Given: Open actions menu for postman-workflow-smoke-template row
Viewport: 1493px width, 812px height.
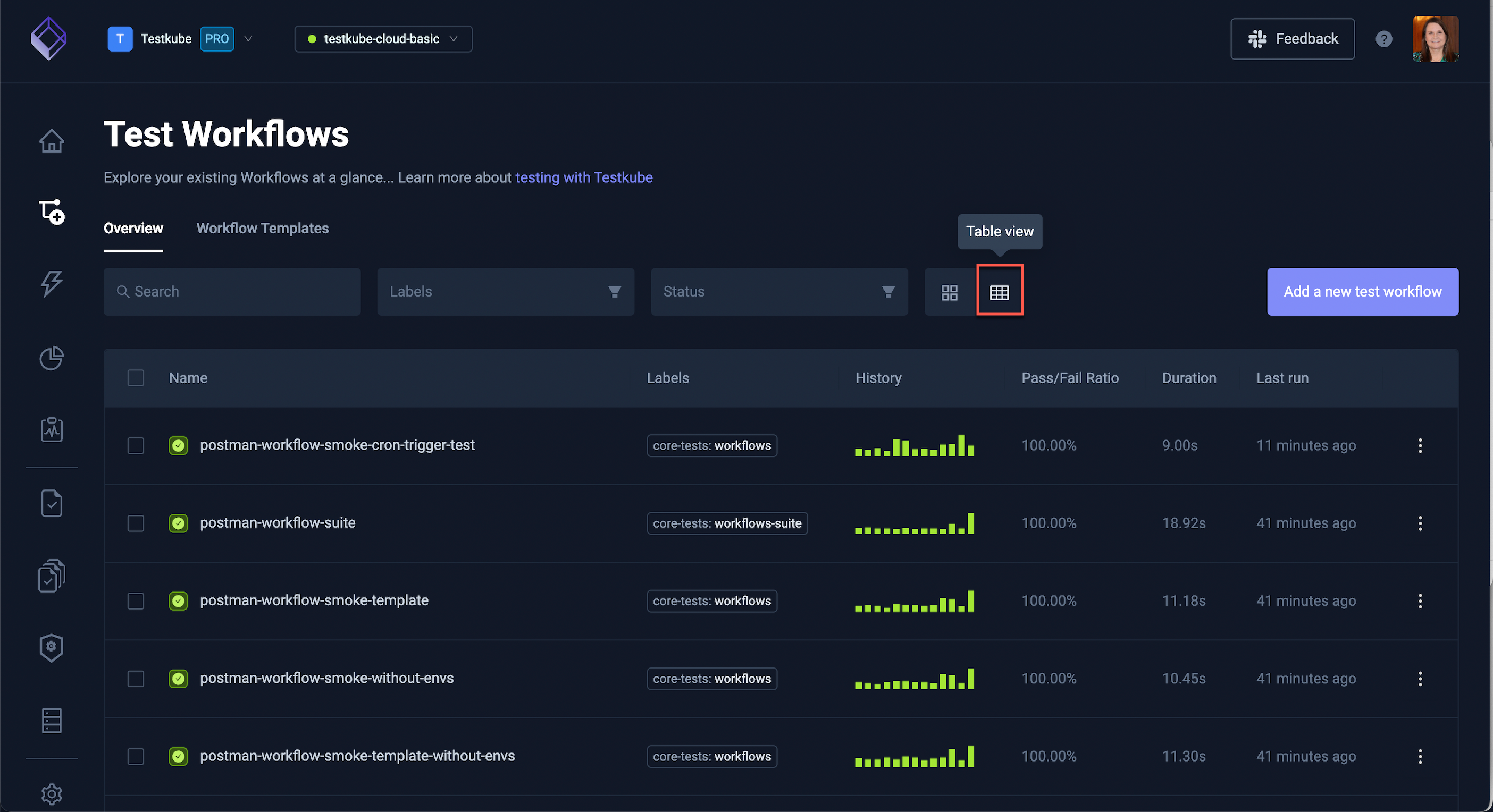Looking at the screenshot, I should [x=1420, y=600].
